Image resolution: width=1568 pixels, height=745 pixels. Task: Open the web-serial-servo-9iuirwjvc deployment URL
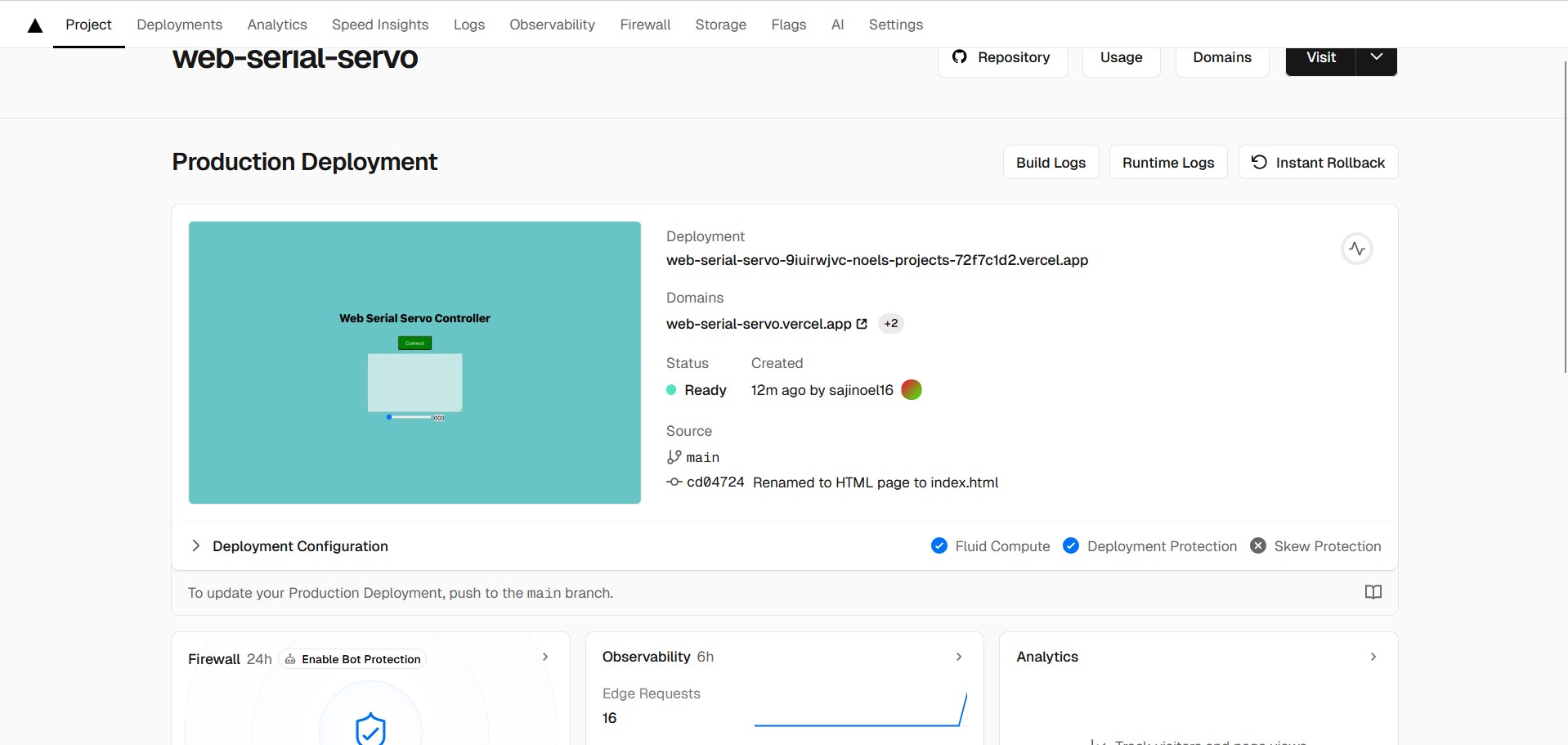(876, 260)
